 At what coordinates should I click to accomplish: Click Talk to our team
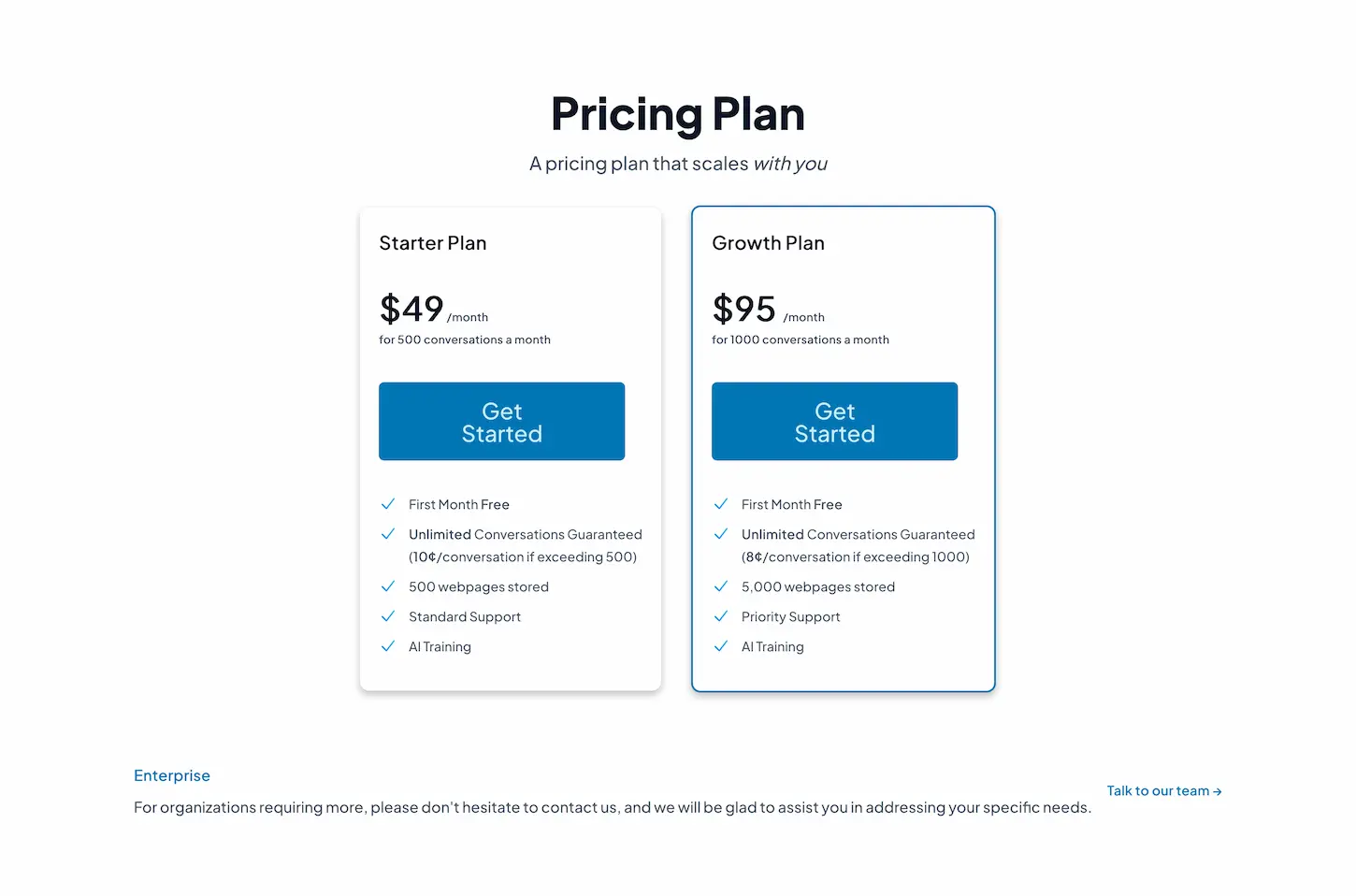(1158, 790)
